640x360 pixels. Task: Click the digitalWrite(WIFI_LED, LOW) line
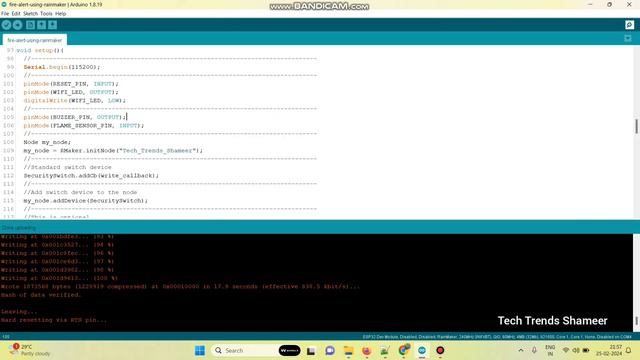pyautogui.click(x=74, y=100)
